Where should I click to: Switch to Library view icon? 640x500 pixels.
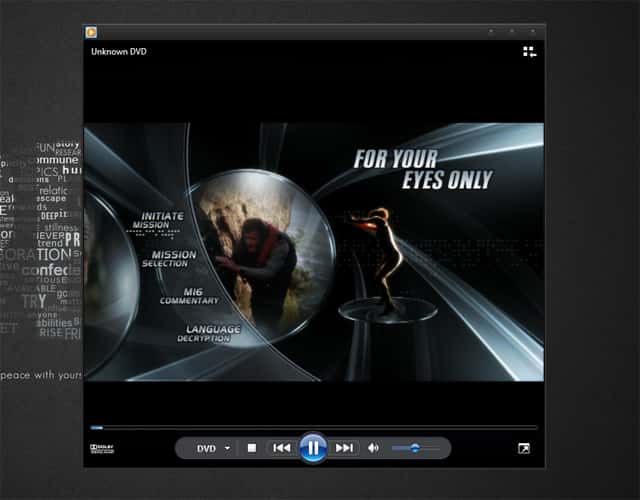point(529,52)
